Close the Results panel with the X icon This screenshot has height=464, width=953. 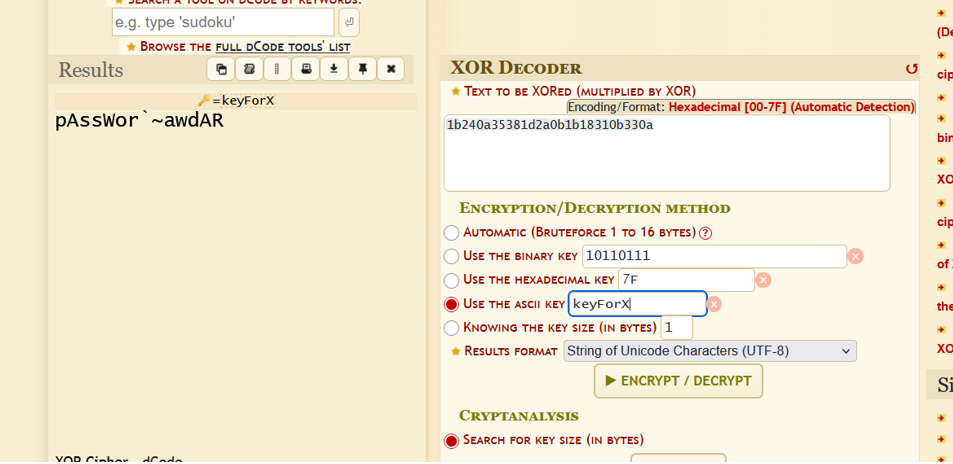click(x=391, y=69)
